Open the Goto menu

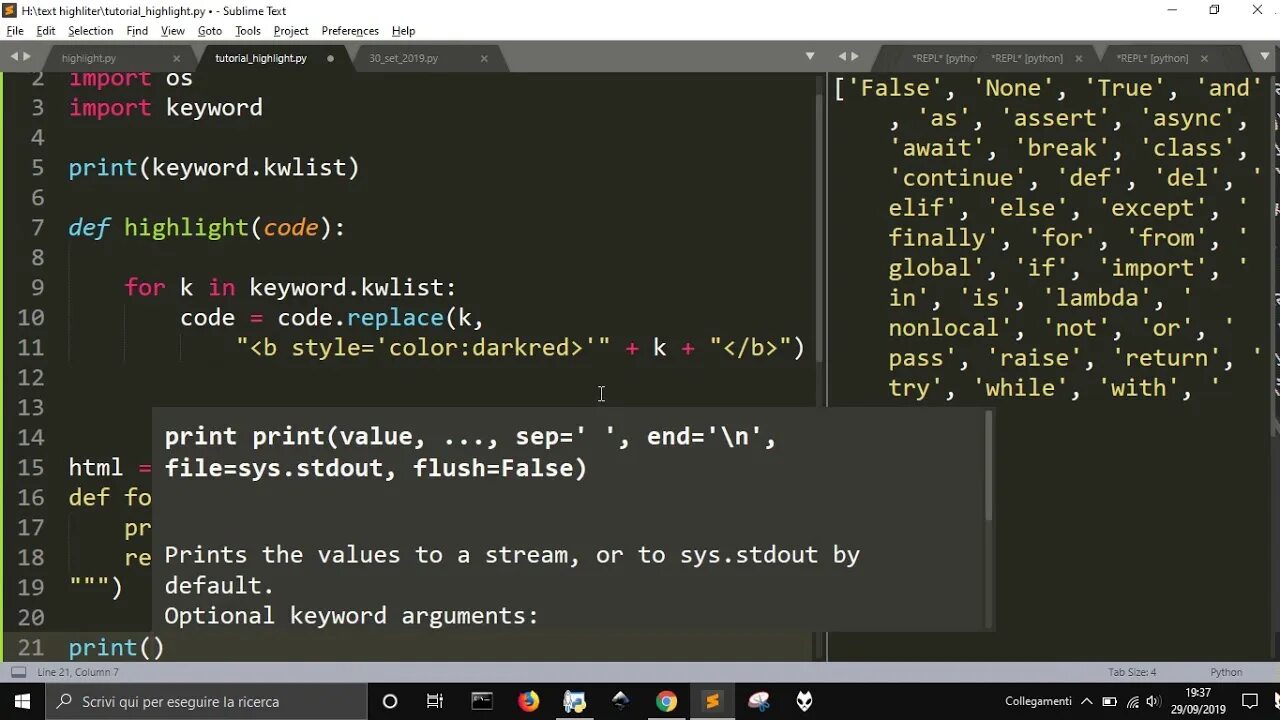[x=210, y=31]
